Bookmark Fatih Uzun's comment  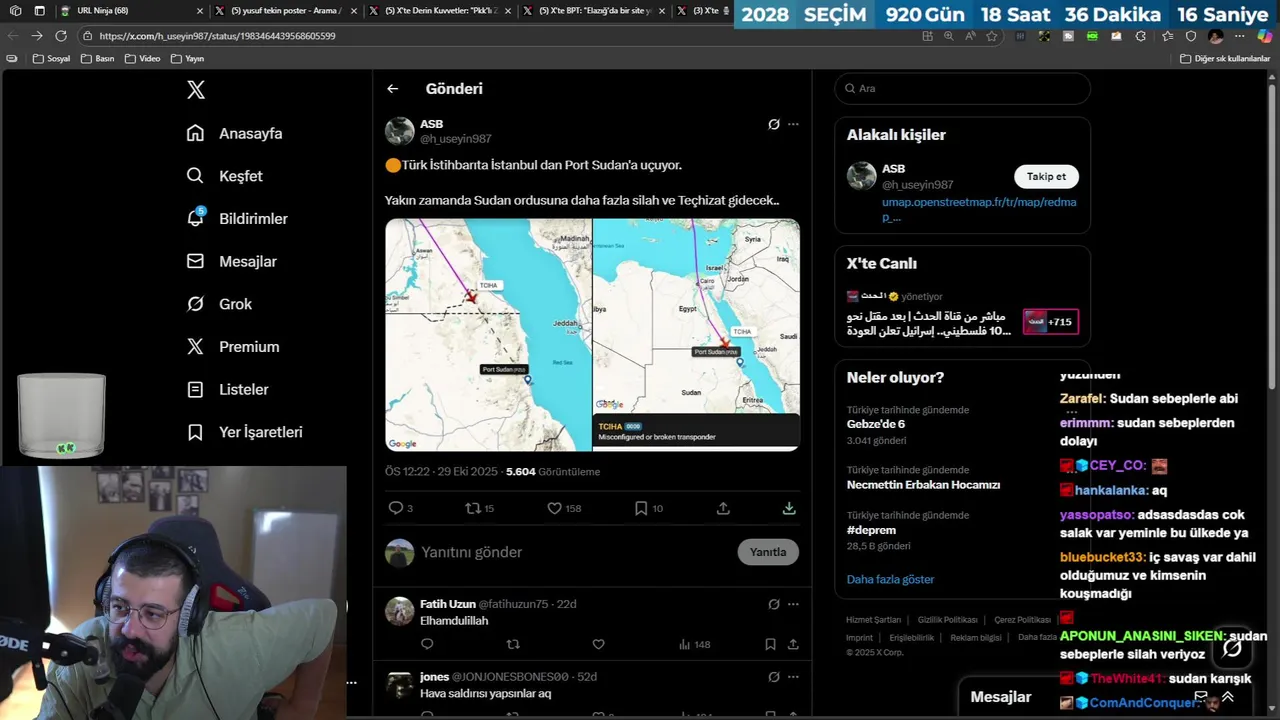tap(770, 644)
